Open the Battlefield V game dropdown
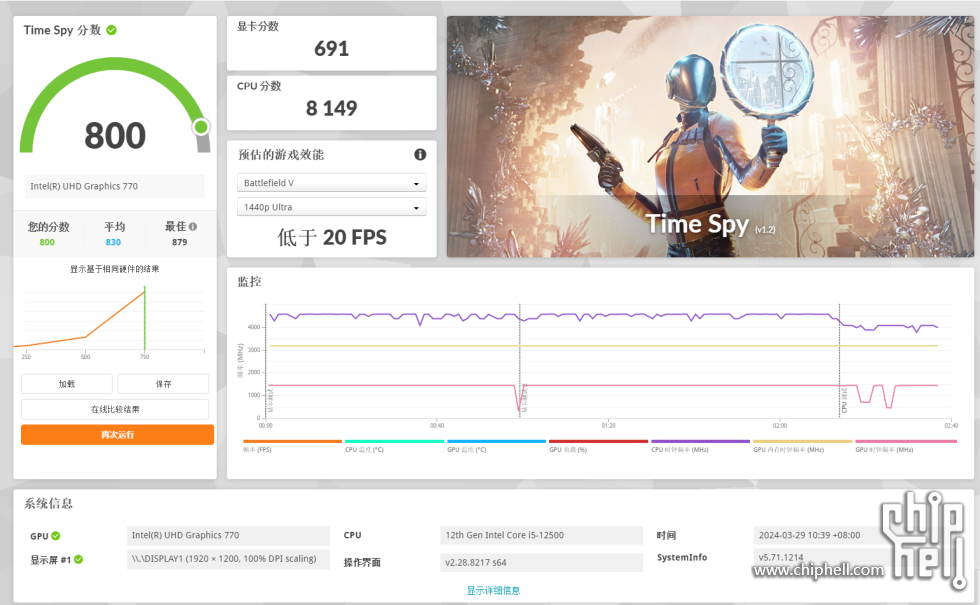 point(331,183)
